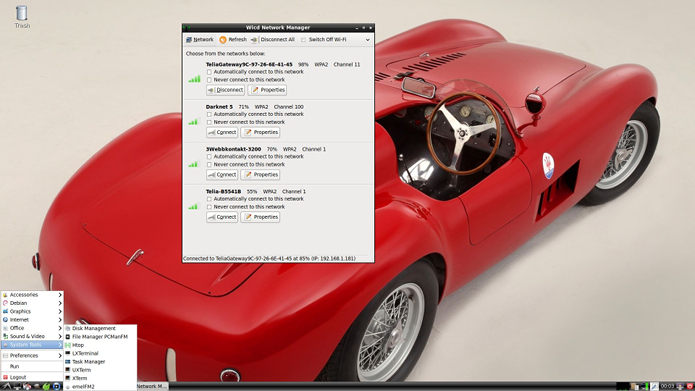Open the Trash icon on the desktop
Image resolution: width=695 pixels, height=391 pixels.
coord(21,17)
